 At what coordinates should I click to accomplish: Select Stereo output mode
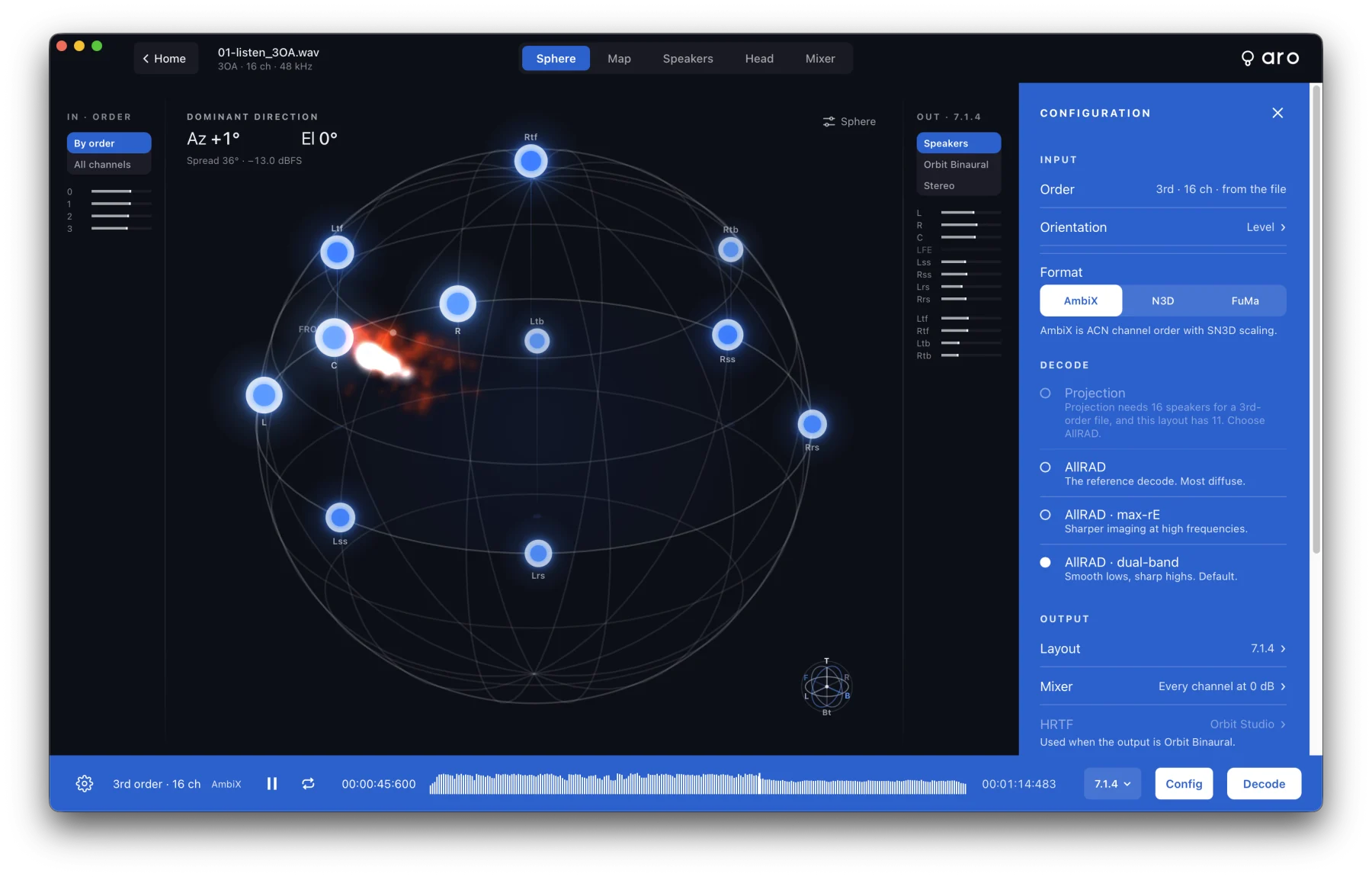pyautogui.click(x=958, y=186)
